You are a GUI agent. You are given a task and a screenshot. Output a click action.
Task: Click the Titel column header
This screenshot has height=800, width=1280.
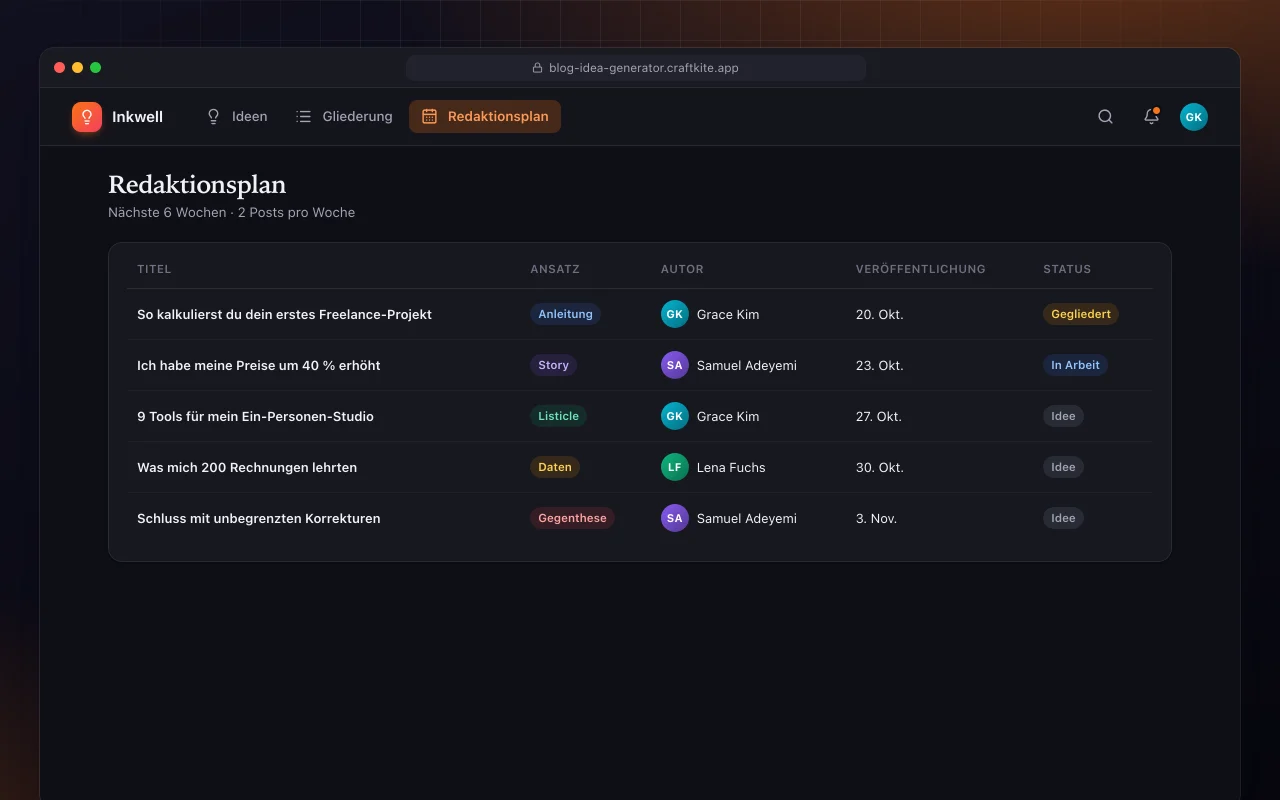(x=154, y=269)
